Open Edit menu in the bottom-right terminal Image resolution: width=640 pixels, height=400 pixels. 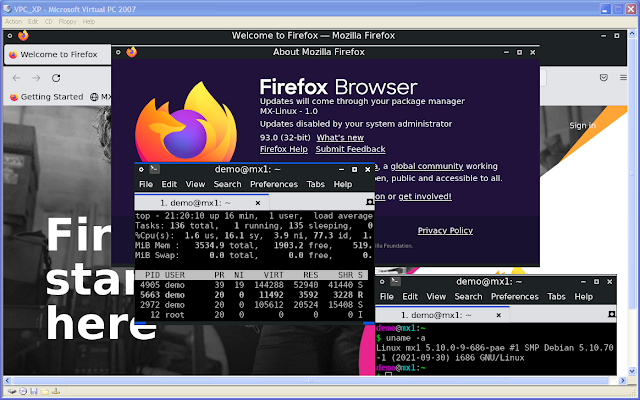pyautogui.click(x=410, y=296)
